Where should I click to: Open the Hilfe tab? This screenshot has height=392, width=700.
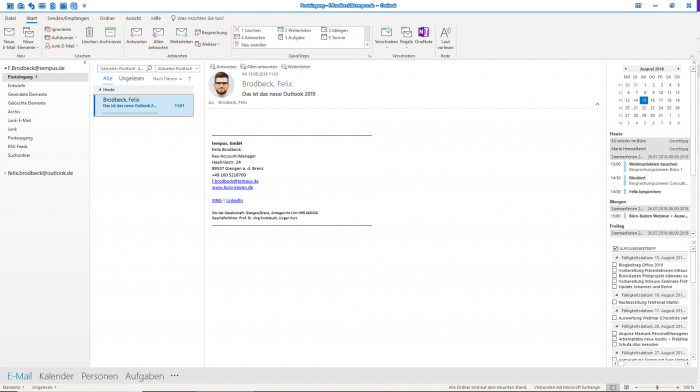click(x=156, y=18)
